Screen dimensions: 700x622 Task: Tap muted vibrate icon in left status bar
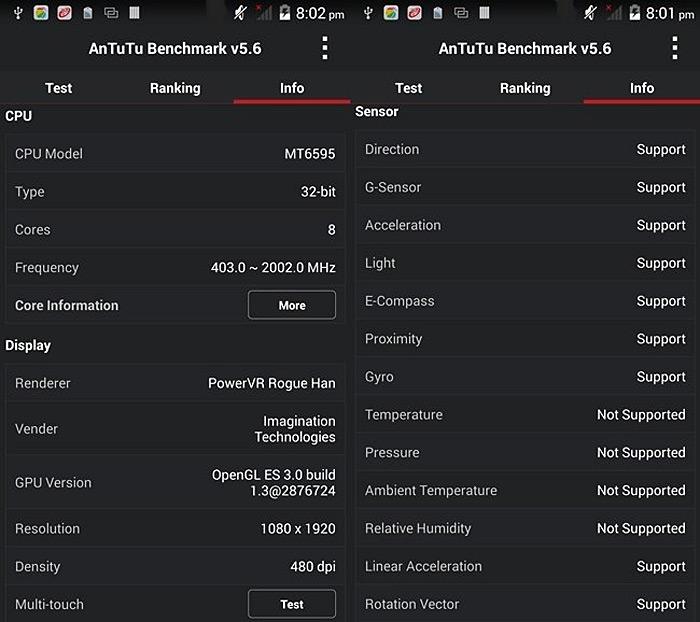point(240,13)
